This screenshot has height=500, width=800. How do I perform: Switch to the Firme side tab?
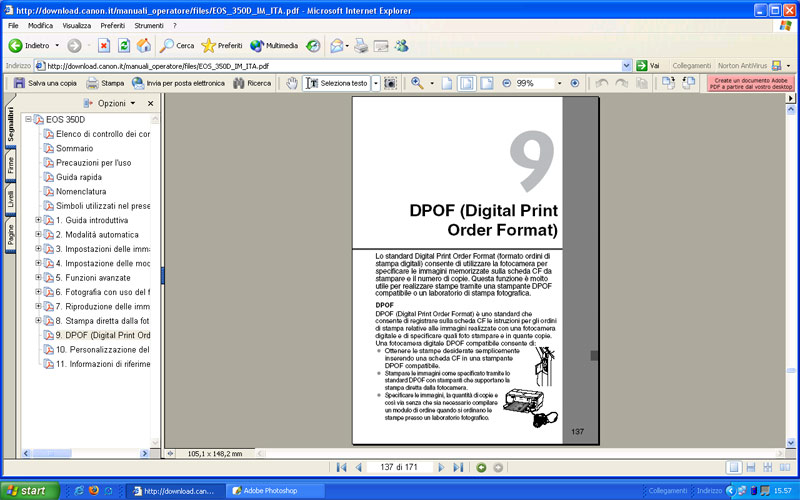coord(10,165)
